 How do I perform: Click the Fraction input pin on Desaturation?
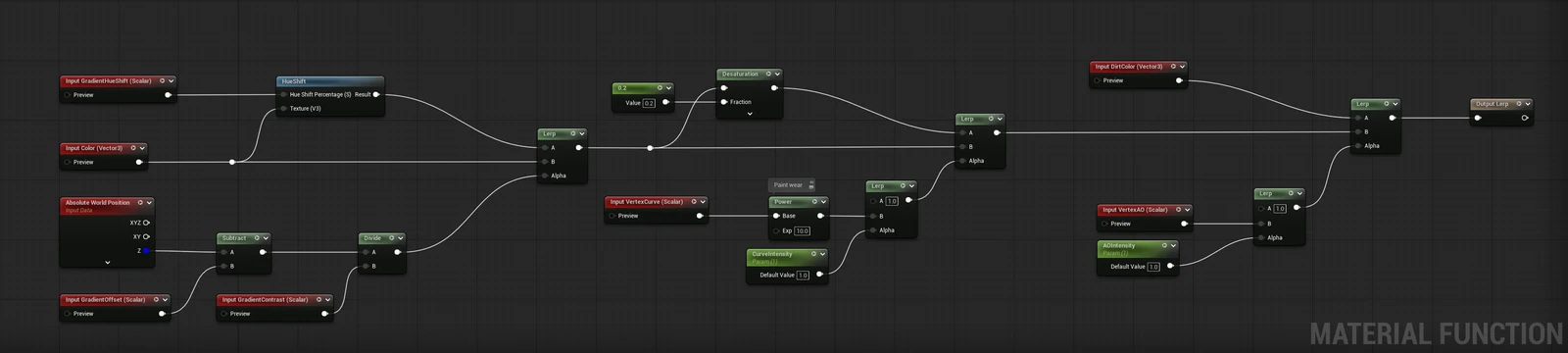(724, 102)
